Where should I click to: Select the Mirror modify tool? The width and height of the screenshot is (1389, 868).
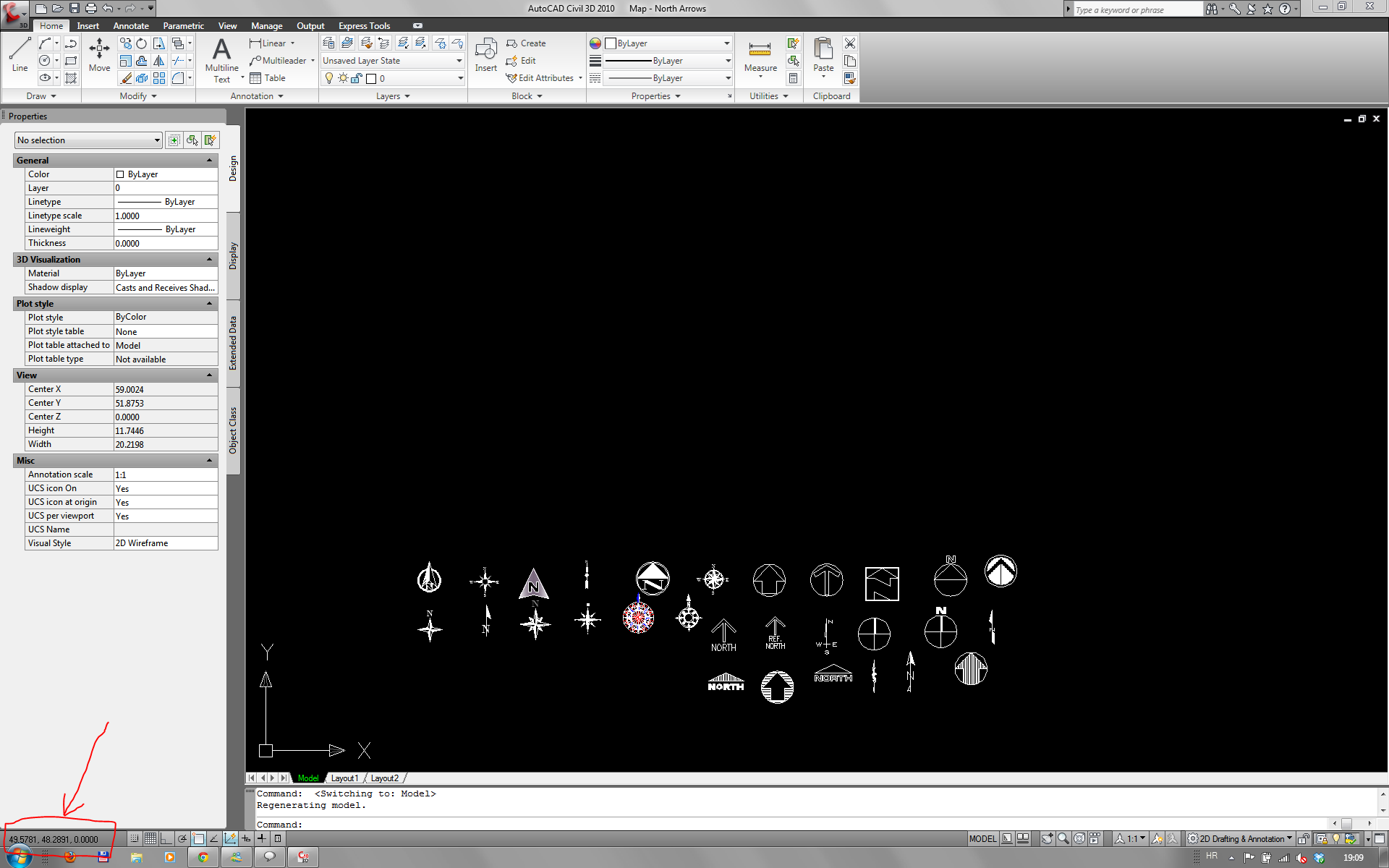(x=159, y=61)
